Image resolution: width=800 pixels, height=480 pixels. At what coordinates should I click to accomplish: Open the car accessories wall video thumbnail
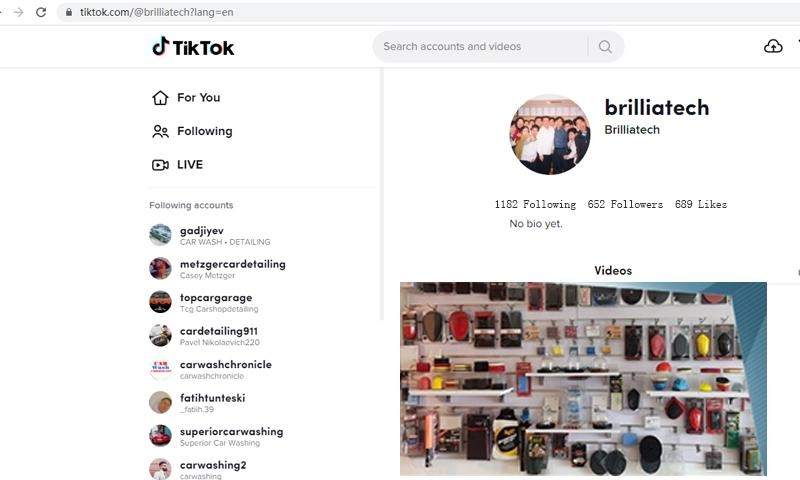pyautogui.click(x=583, y=379)
